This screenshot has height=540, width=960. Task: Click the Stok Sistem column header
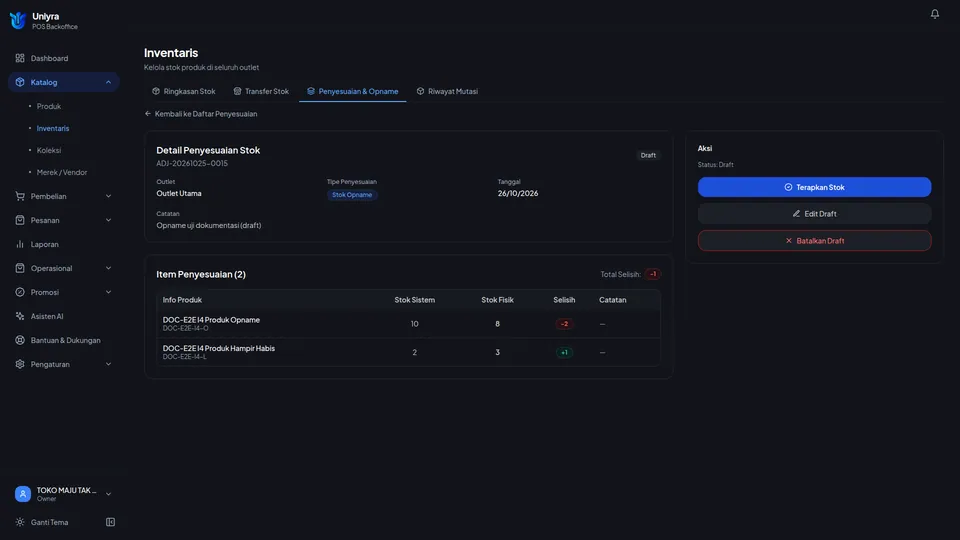click(x=414, y=300)
